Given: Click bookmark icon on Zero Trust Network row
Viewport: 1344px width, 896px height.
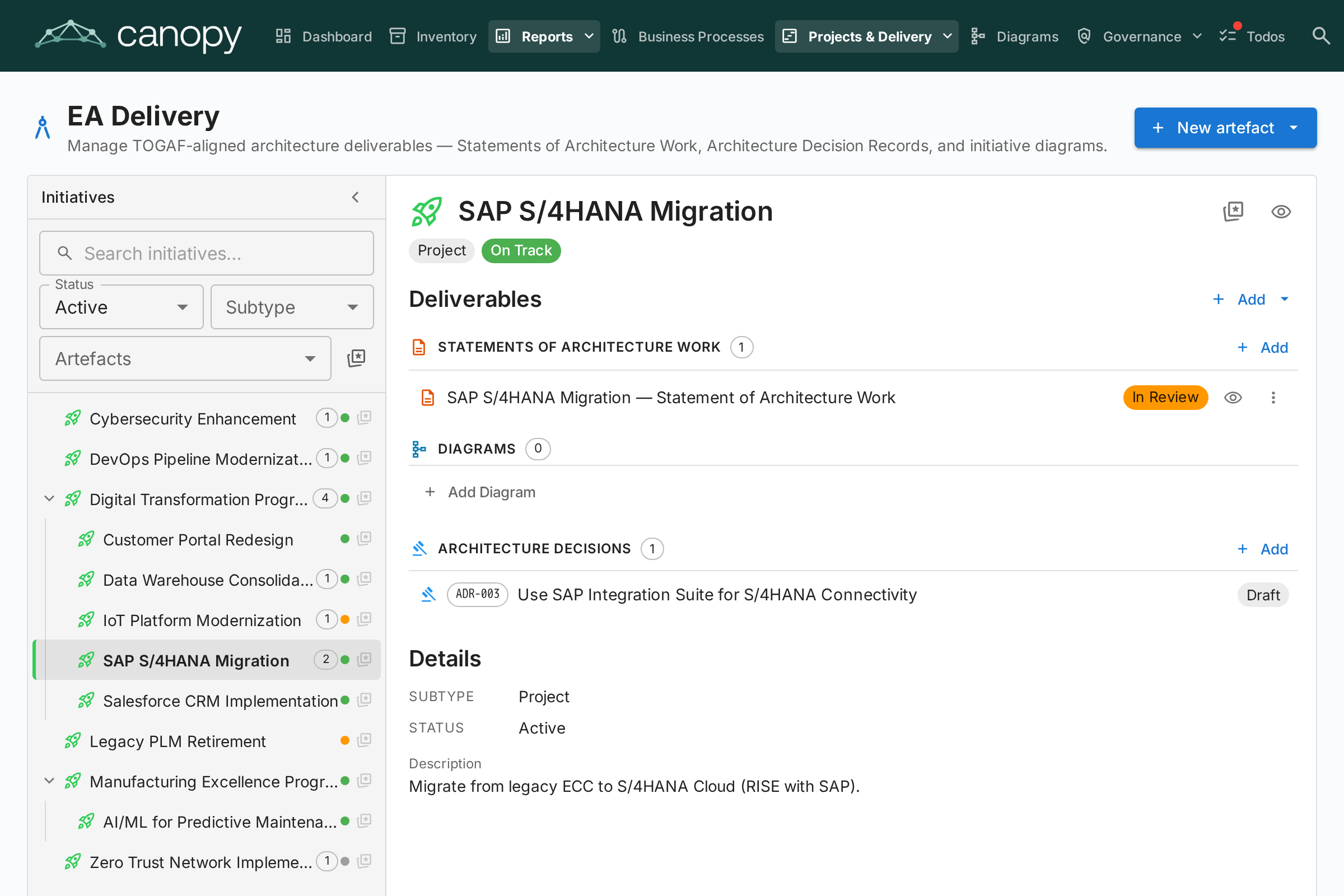Looking at the screenshot, I should pyautogui.click(x=365, y=861).
